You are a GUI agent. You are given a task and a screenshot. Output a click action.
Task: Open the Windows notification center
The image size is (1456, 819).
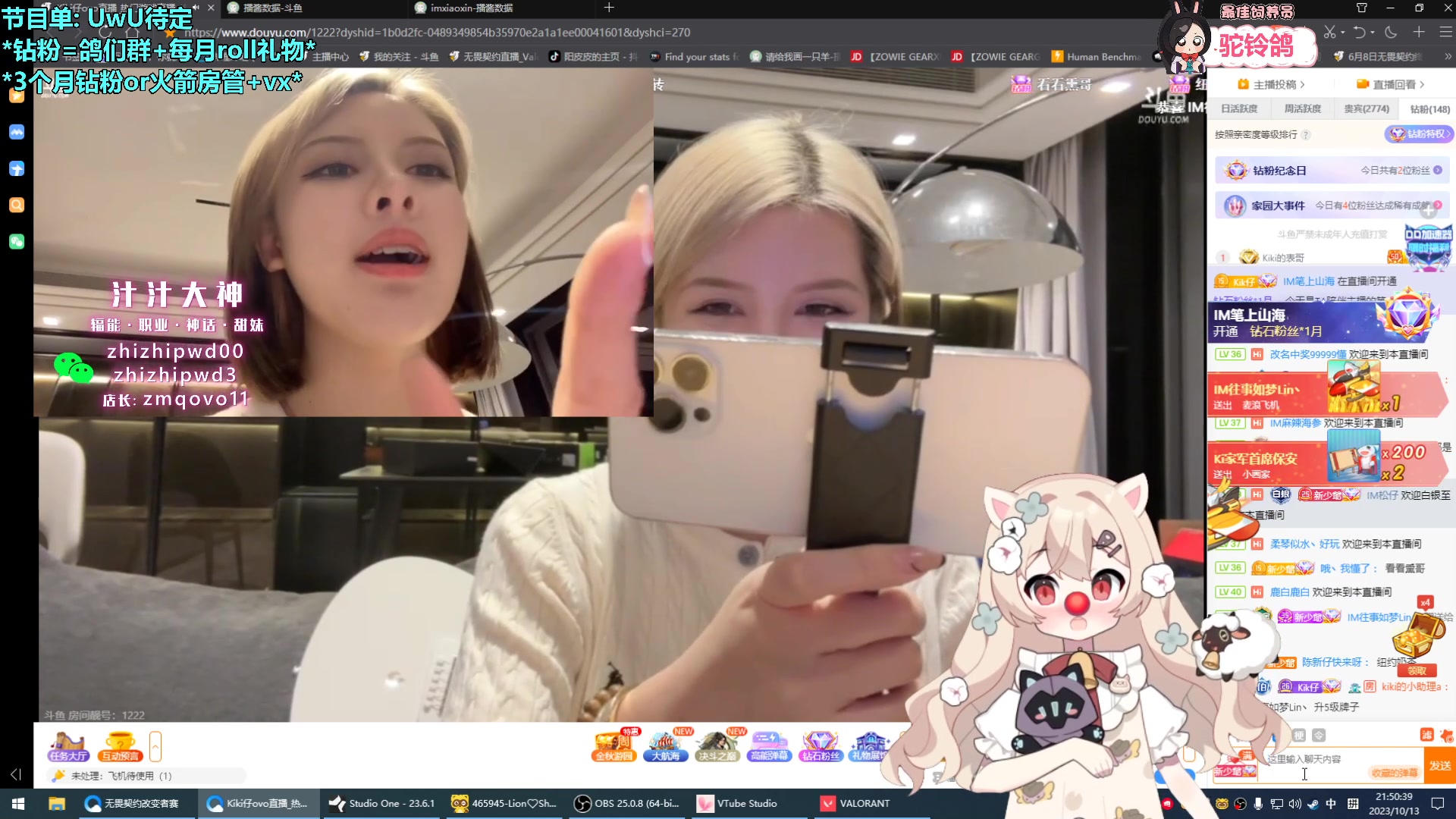(x=1437, y=804)
